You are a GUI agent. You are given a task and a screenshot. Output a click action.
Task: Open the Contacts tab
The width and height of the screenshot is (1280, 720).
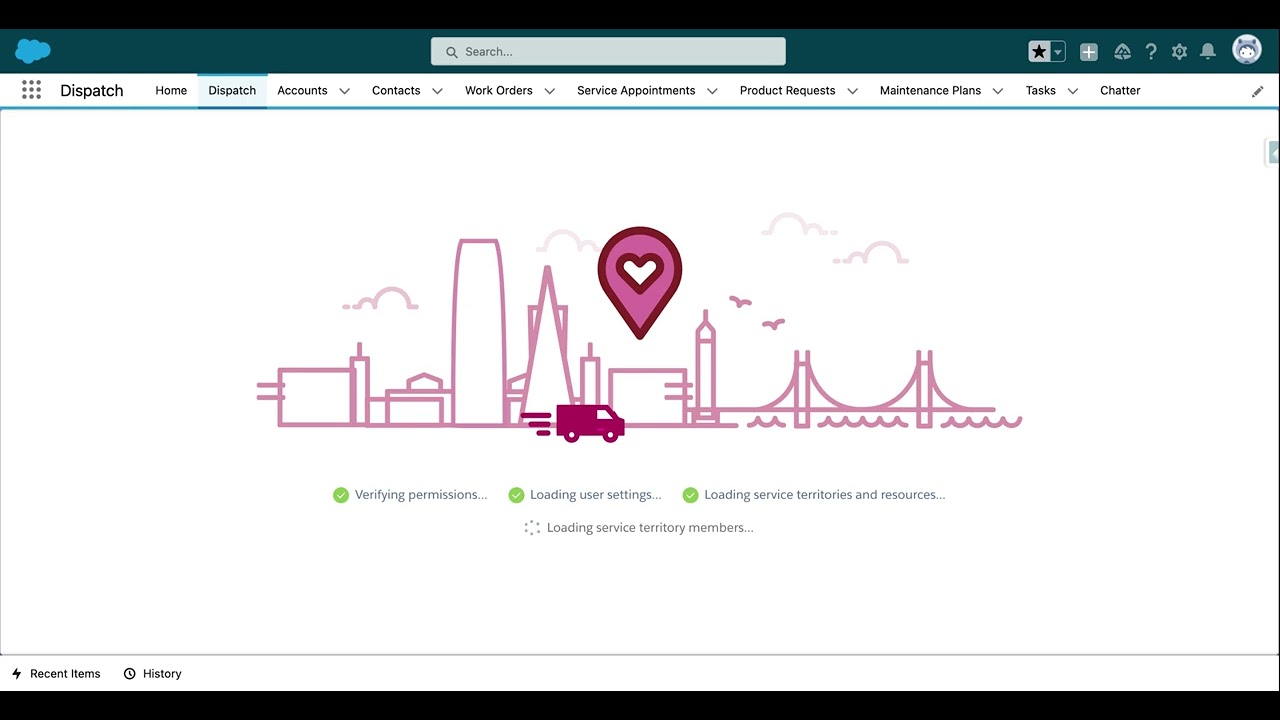396,90
